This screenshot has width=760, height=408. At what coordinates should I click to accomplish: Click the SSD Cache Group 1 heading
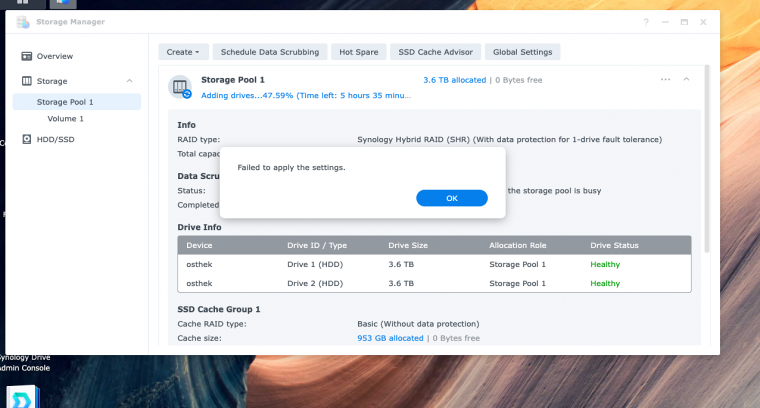pos(219,309)
